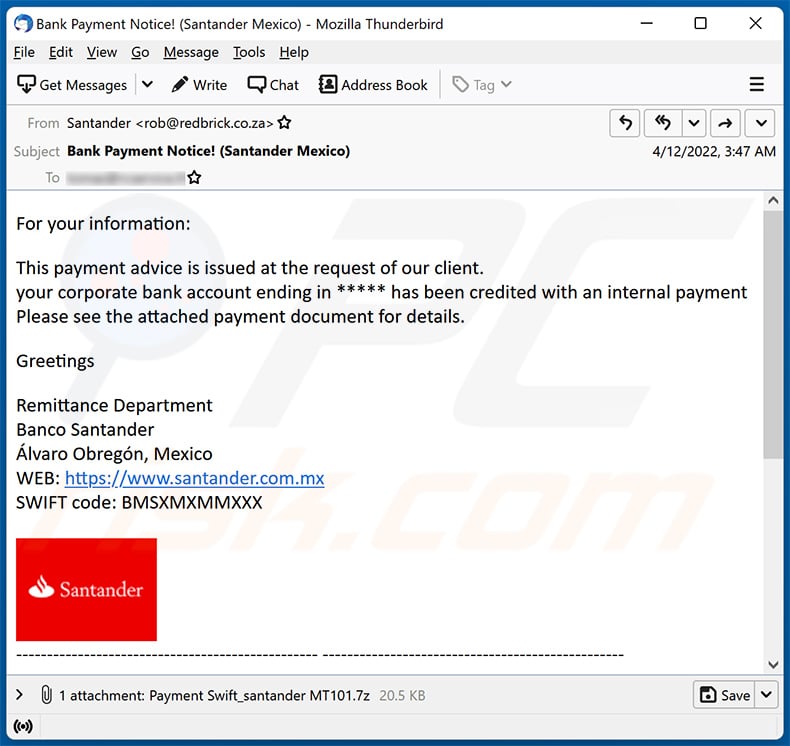The image size is (790, 746).
Task: Star the blurred recipient address
Action: tap(194, 177)
